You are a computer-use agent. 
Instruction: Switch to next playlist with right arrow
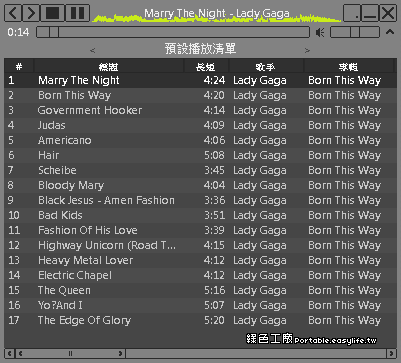point(307,51)
